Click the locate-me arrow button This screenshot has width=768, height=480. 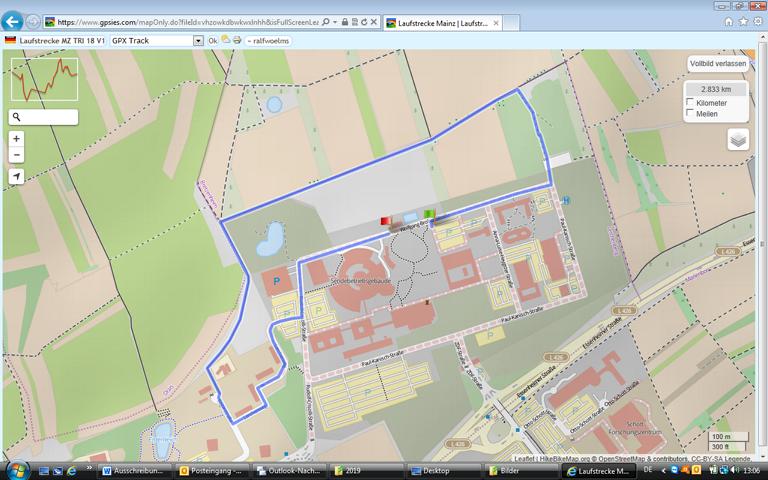pos(16,177)
